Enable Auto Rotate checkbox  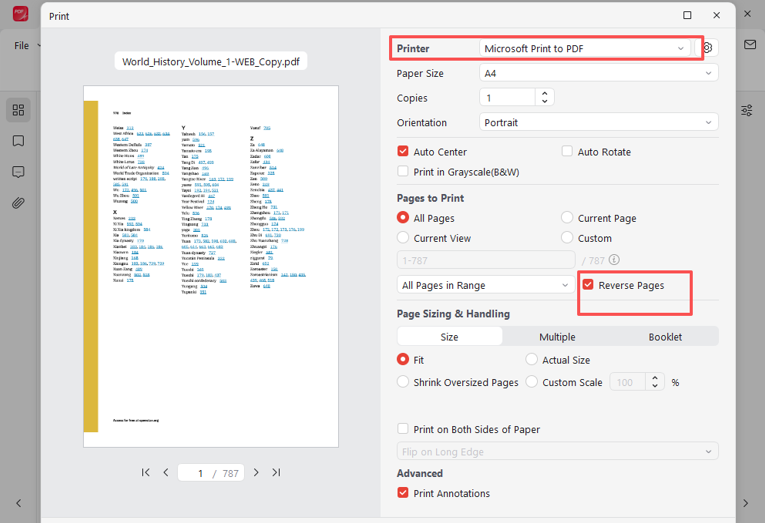[x=567, y=151]
